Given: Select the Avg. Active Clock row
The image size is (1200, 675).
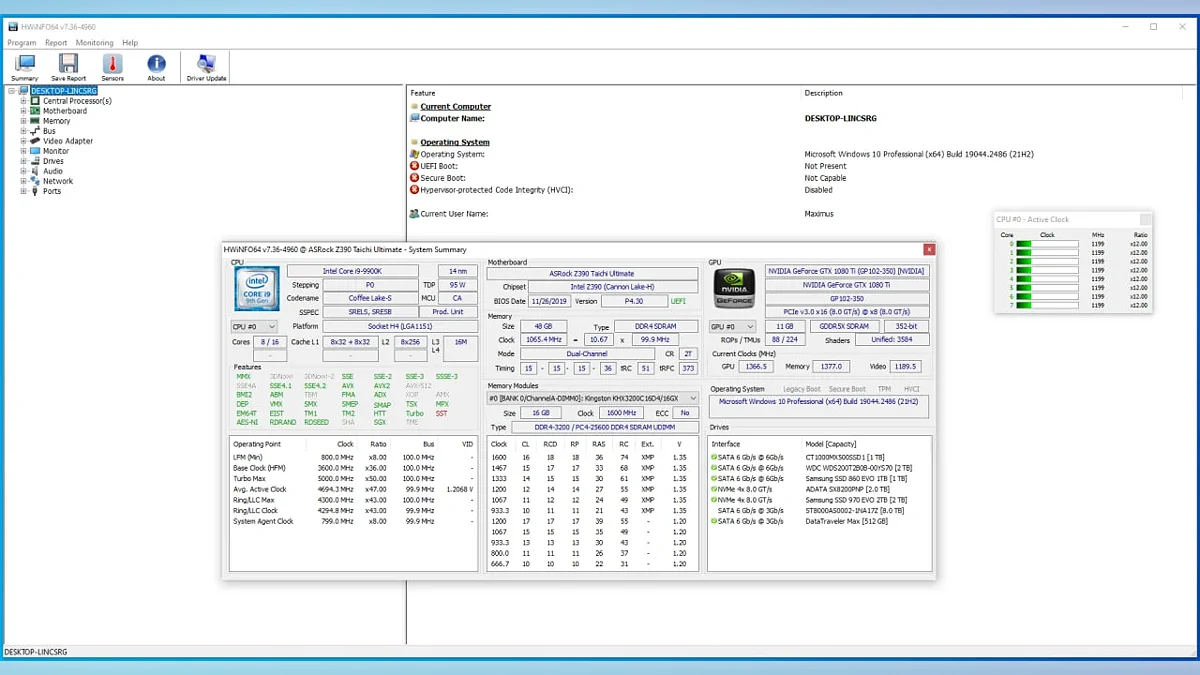Looking at the screenshot, I should [x=353, y=489].
